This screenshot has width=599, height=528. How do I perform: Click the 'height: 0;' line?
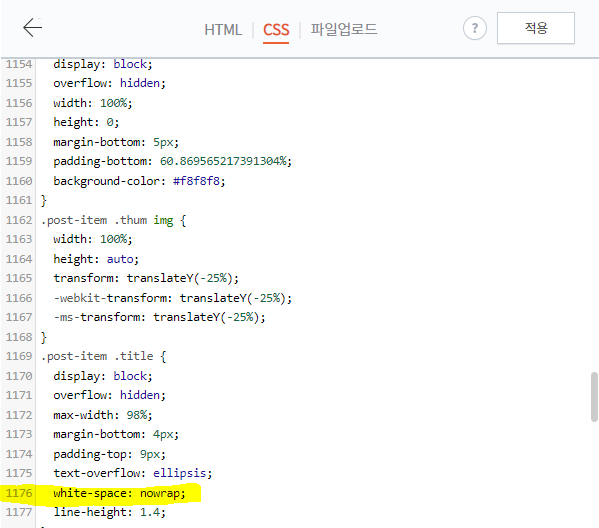(86, 122)
